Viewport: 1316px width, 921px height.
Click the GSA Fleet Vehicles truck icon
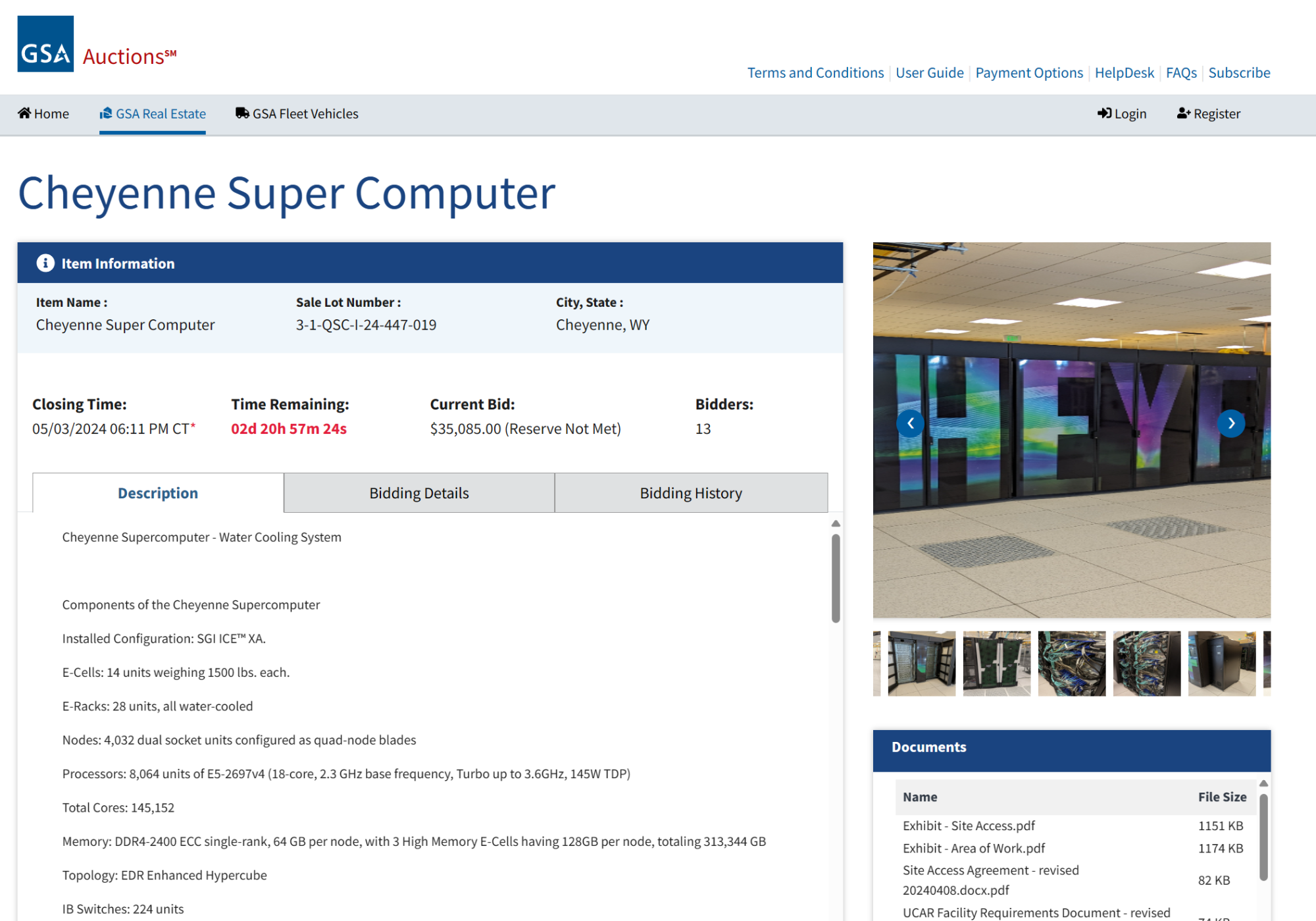[242, 113]
